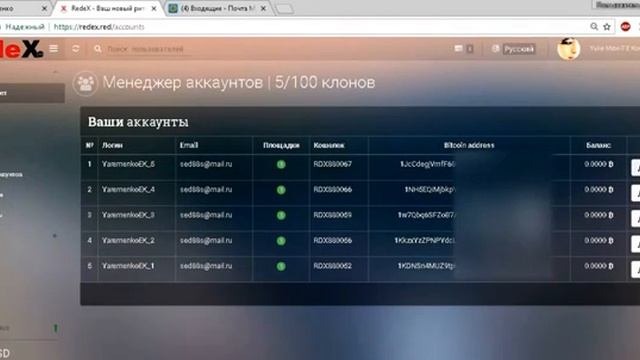Click the Bitcoin address in YaremenkoEK_5 row
The width and height of the screenshot is (640, 360).
(427, 164)
